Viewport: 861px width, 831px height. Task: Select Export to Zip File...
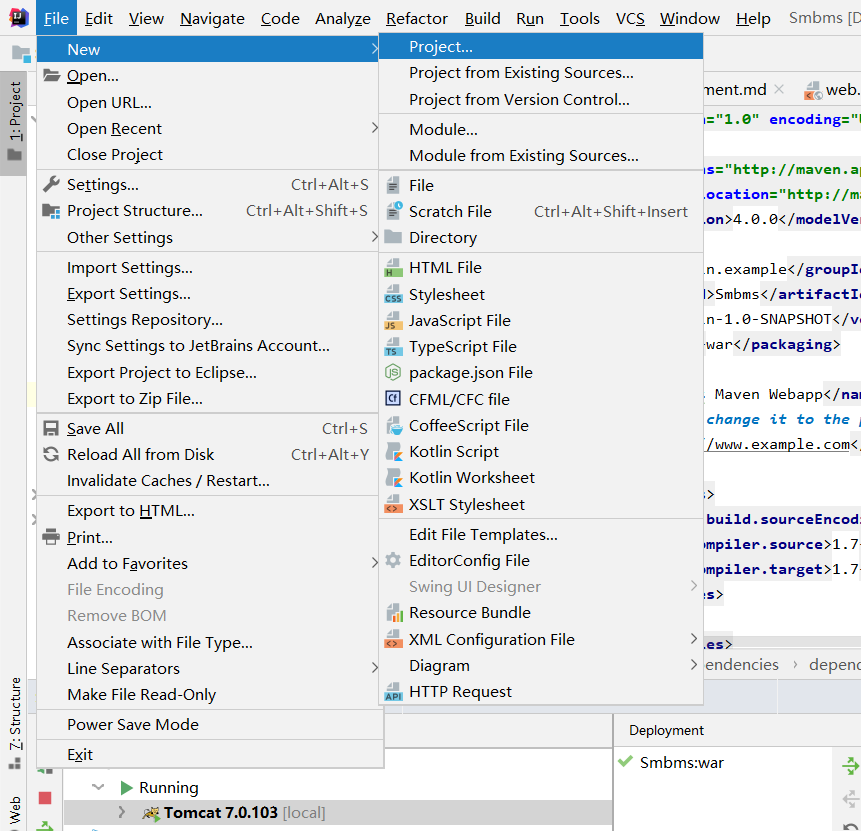(210, 399)
